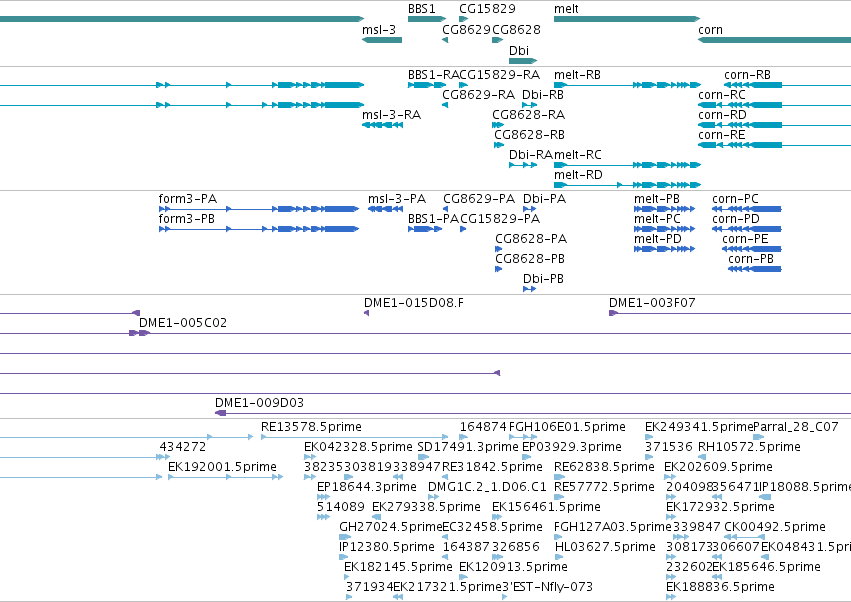Select the corn gene bar
This screenshot has width=851, height=602.
[774, 40]
